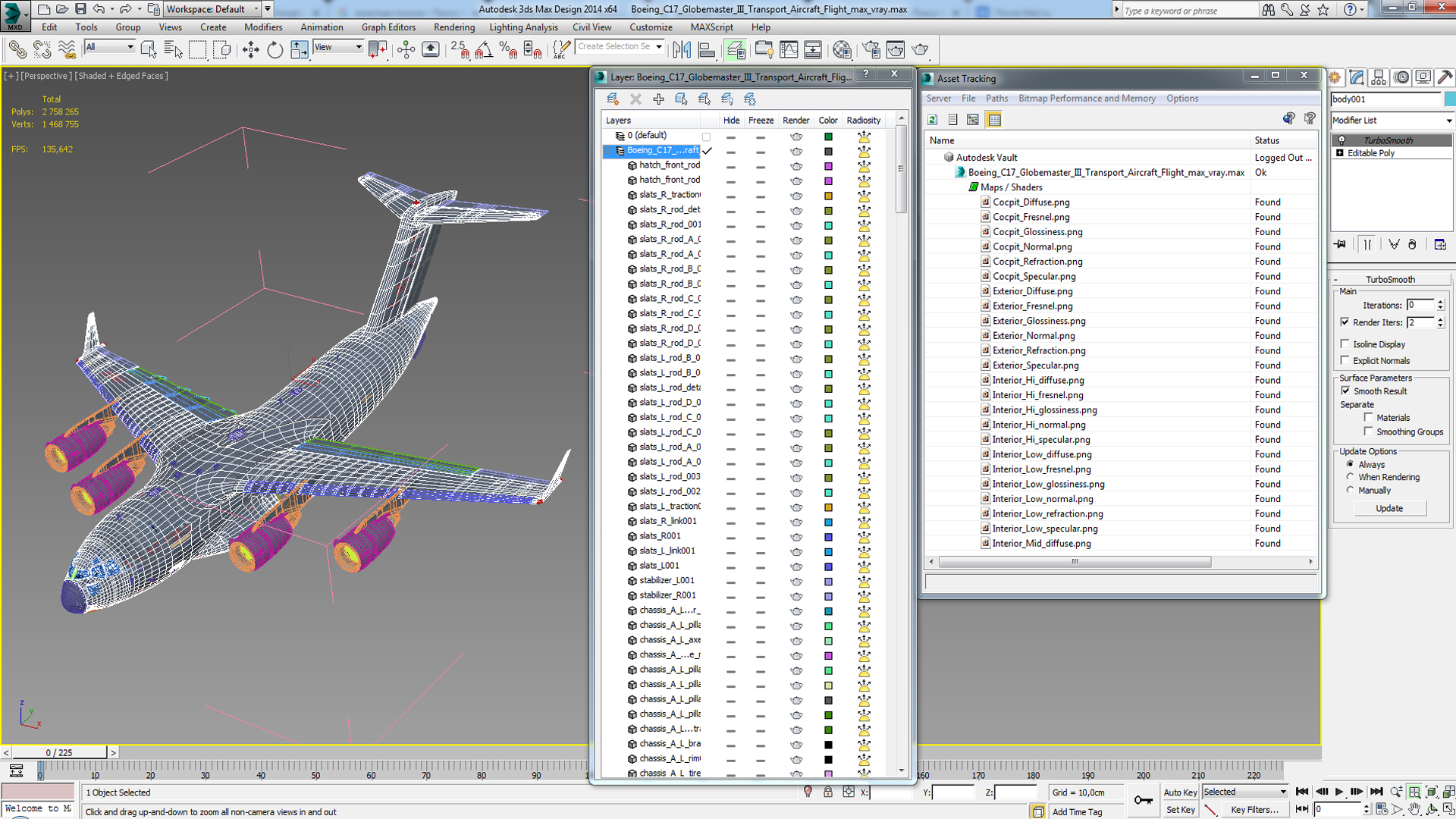Click the Update button in TurboSmooth
The image size is (1456, 819).
point(1389,508)
